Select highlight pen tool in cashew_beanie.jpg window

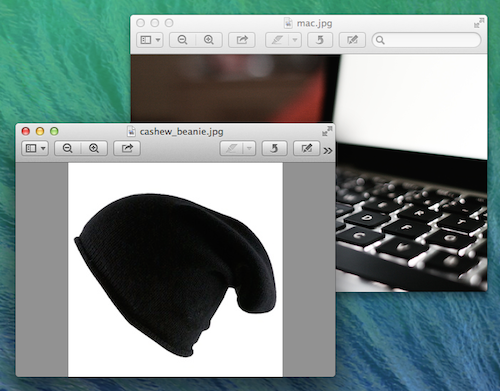[232, 148]
